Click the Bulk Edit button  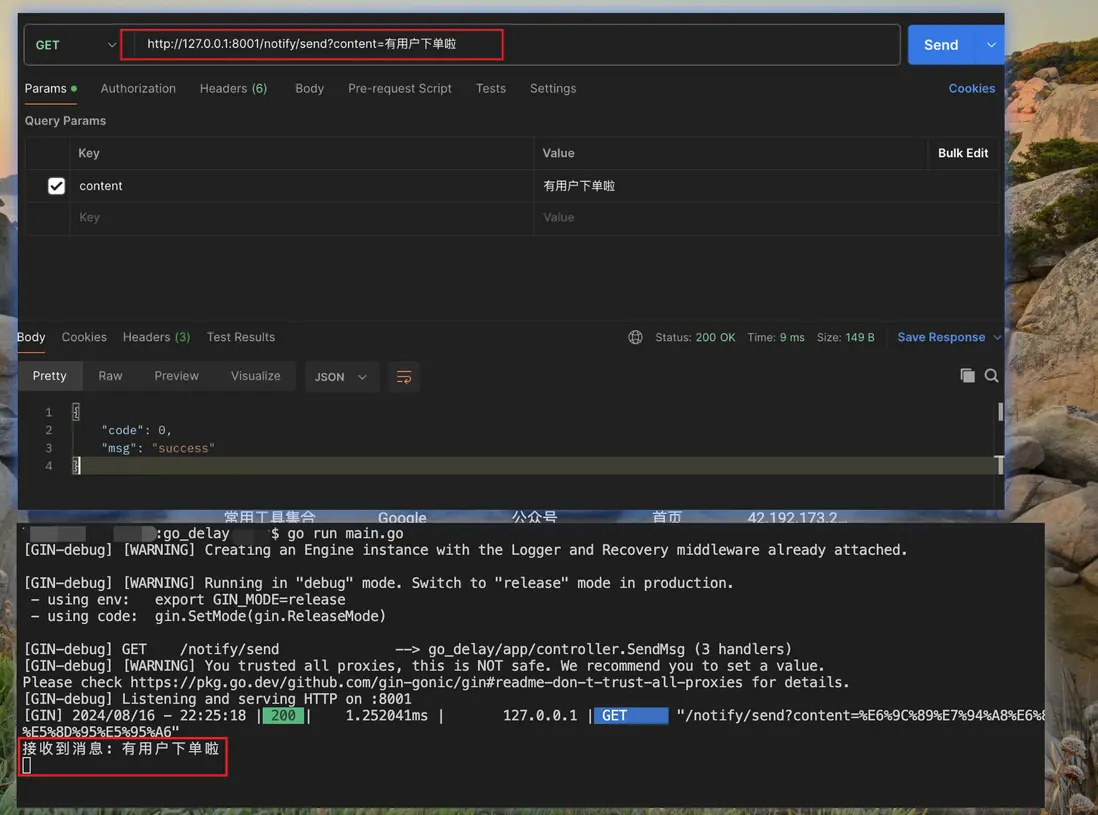[962, 153]
